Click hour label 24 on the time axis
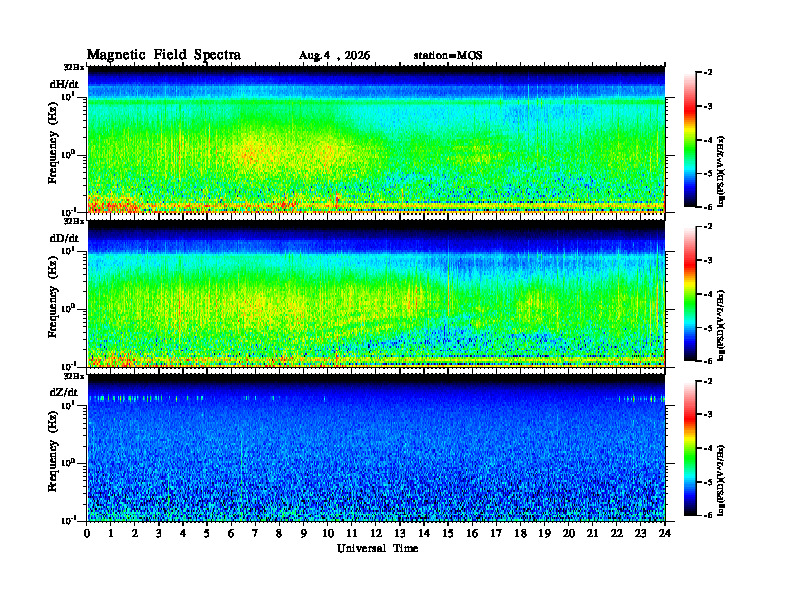 tap(665, 533)
